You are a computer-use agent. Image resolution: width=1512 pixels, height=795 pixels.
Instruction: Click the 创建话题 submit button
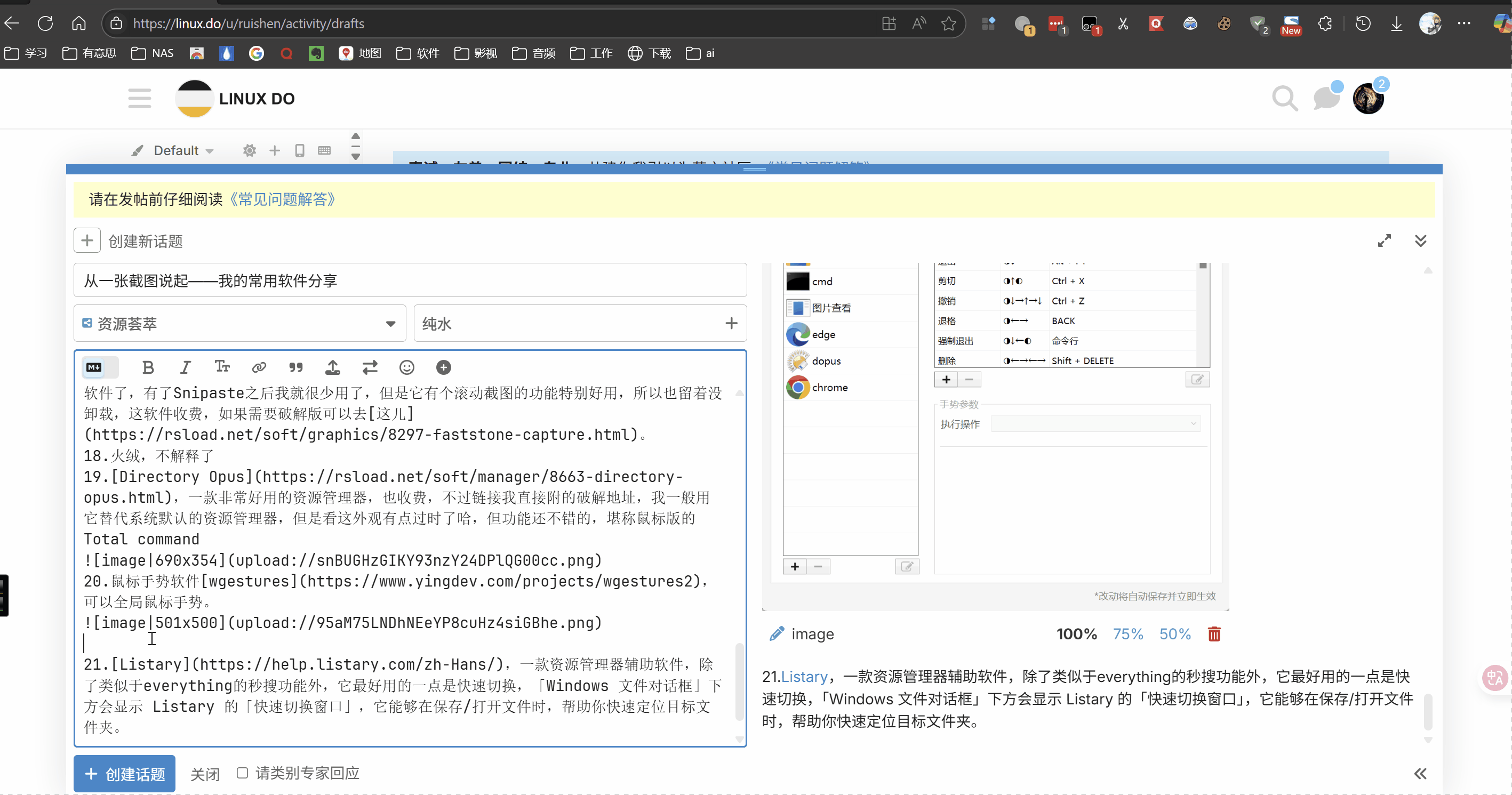124,774
